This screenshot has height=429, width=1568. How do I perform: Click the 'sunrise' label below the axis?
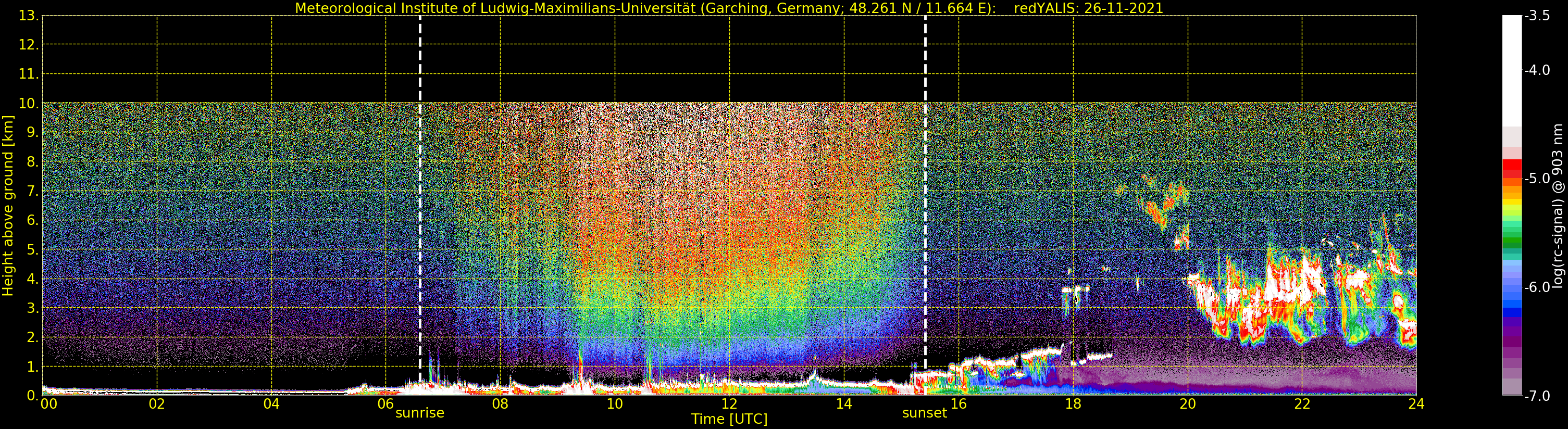tap(419, 413)
